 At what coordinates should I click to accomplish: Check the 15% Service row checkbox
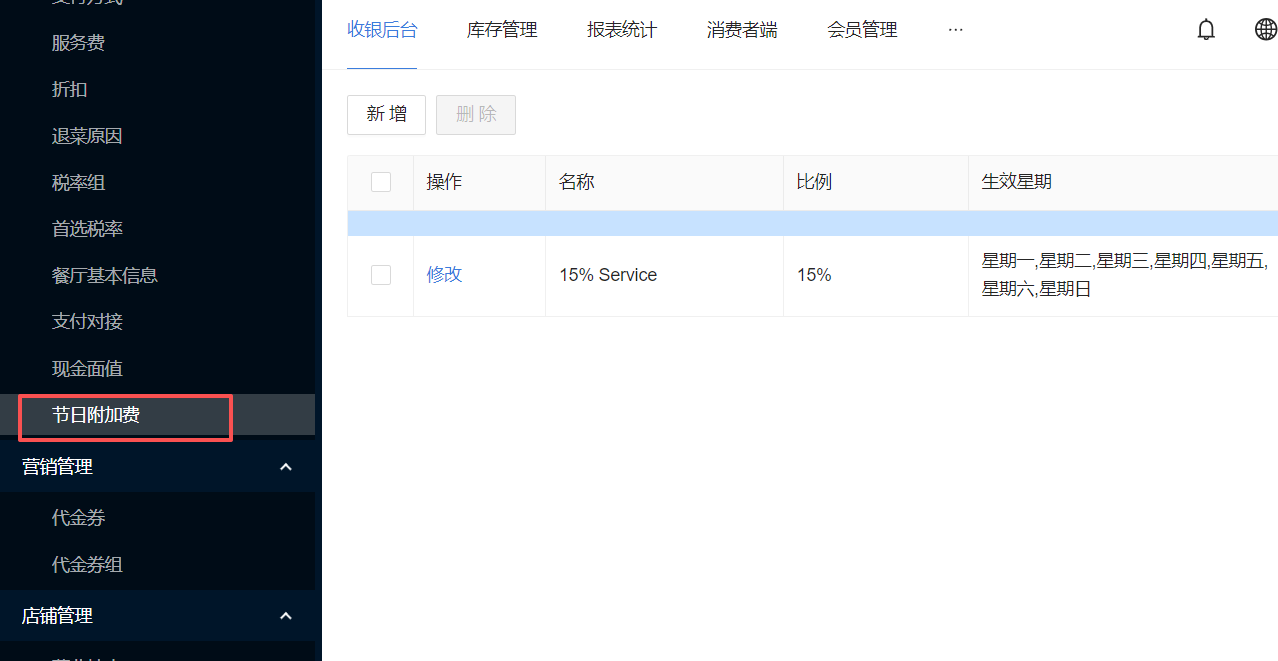tap(381, 275)
